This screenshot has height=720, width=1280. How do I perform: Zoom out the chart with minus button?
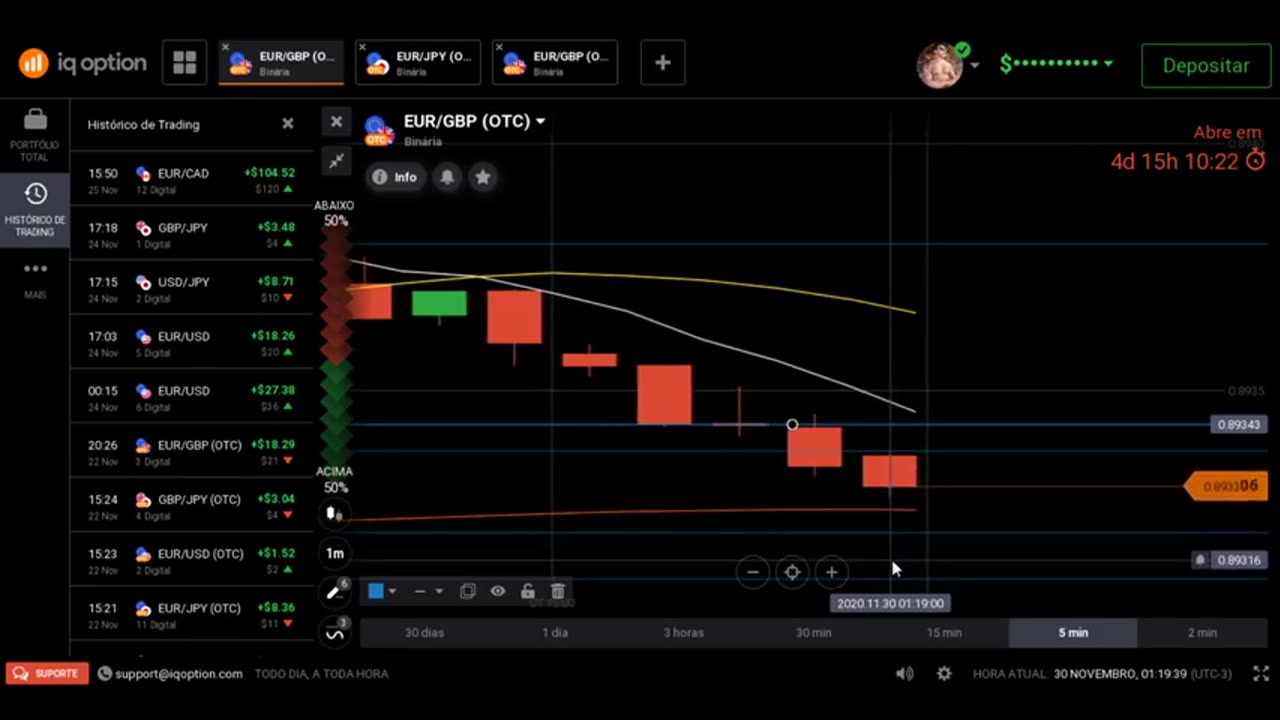[x=753, y=572]
